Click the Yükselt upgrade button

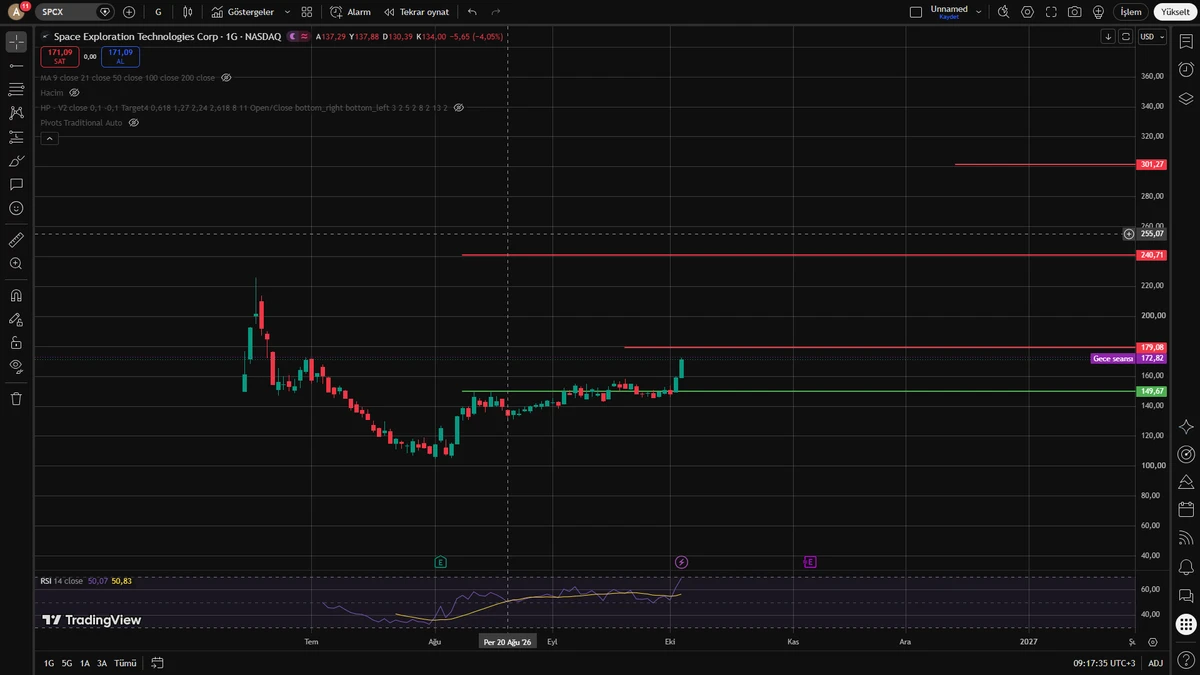1172,12
